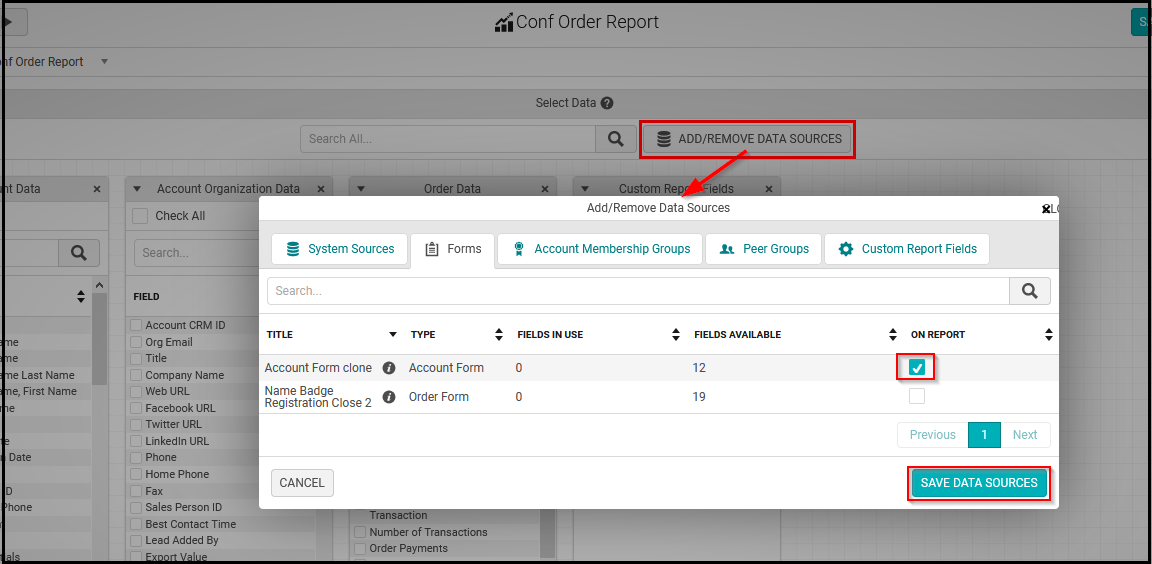Check the Sales Person ID field
This screenshot has height=564, width=1152.
click(x=135, y=507)
